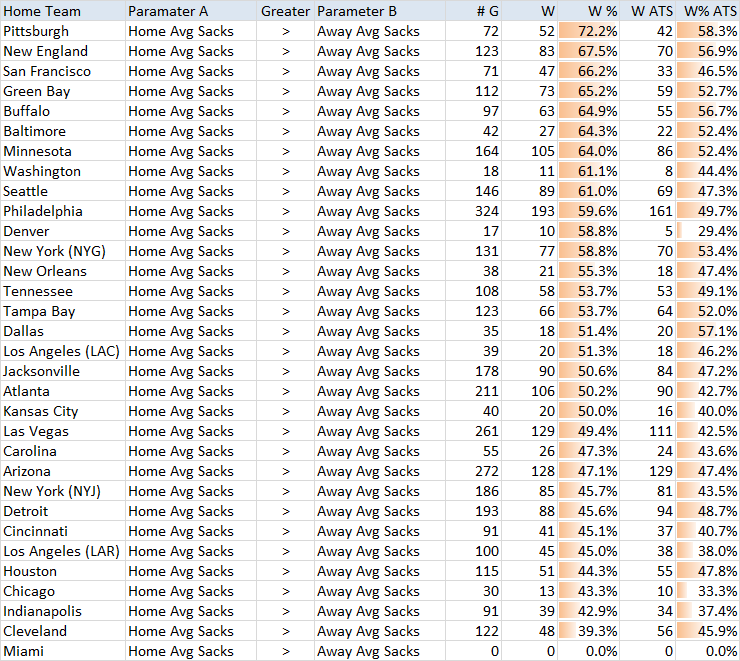Select the # G column header
740x661 pixels.
[x=473, y=11]
